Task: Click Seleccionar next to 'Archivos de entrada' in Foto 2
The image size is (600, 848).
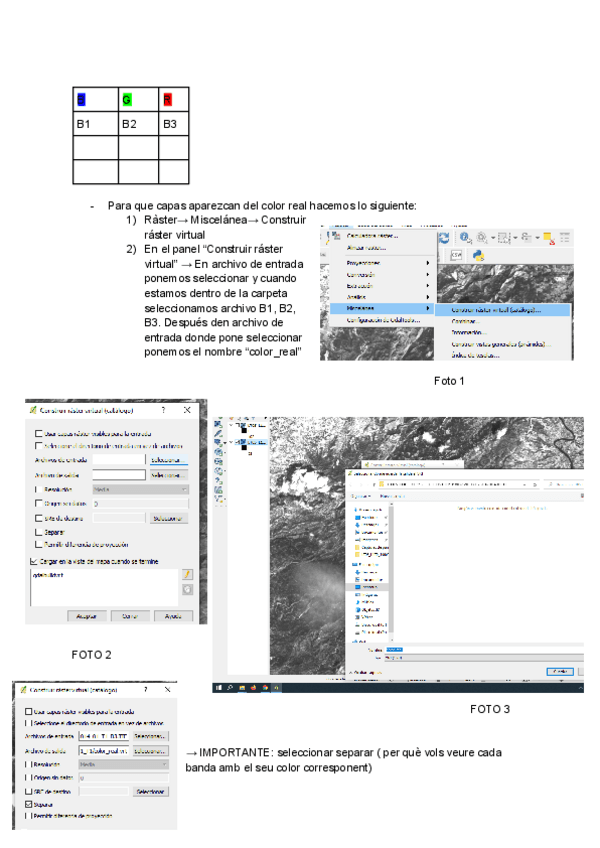Action: point(167,460)
